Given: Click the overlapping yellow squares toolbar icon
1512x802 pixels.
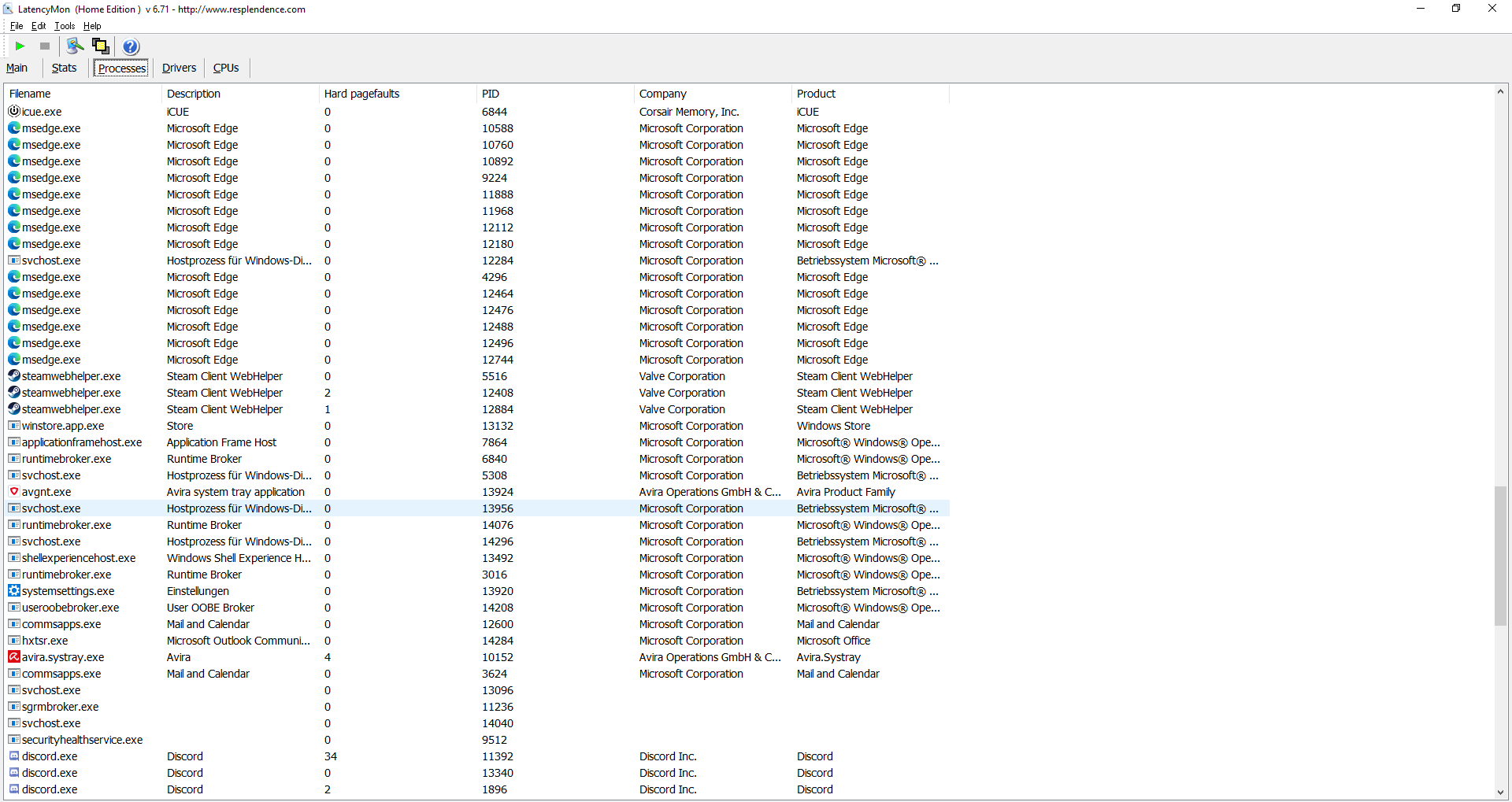Looking at the screenshot, I should (x=101, y=46).
